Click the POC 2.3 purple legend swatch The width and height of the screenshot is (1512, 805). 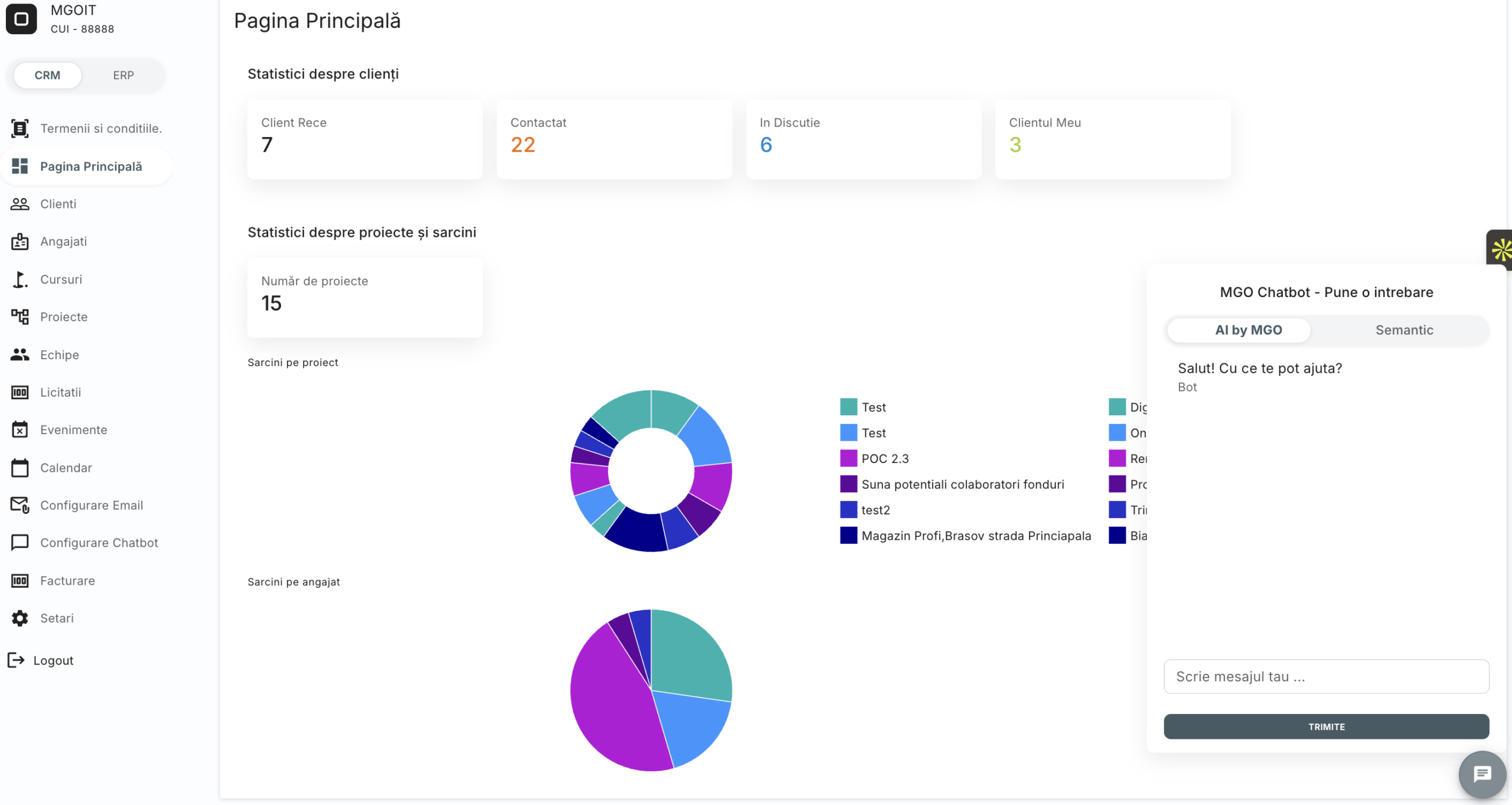848,458
